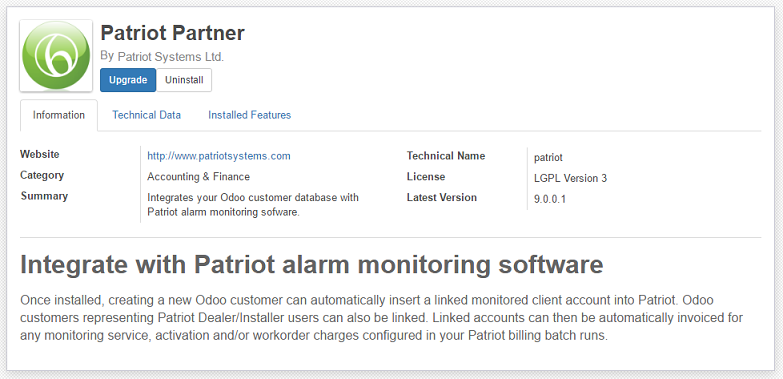
Task: Click the Category field label
Action: [42, 175]
